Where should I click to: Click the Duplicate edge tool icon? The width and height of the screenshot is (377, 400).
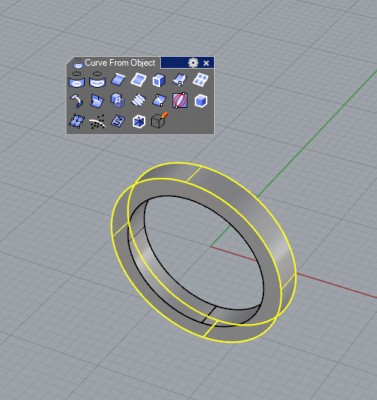click(118, 80)
